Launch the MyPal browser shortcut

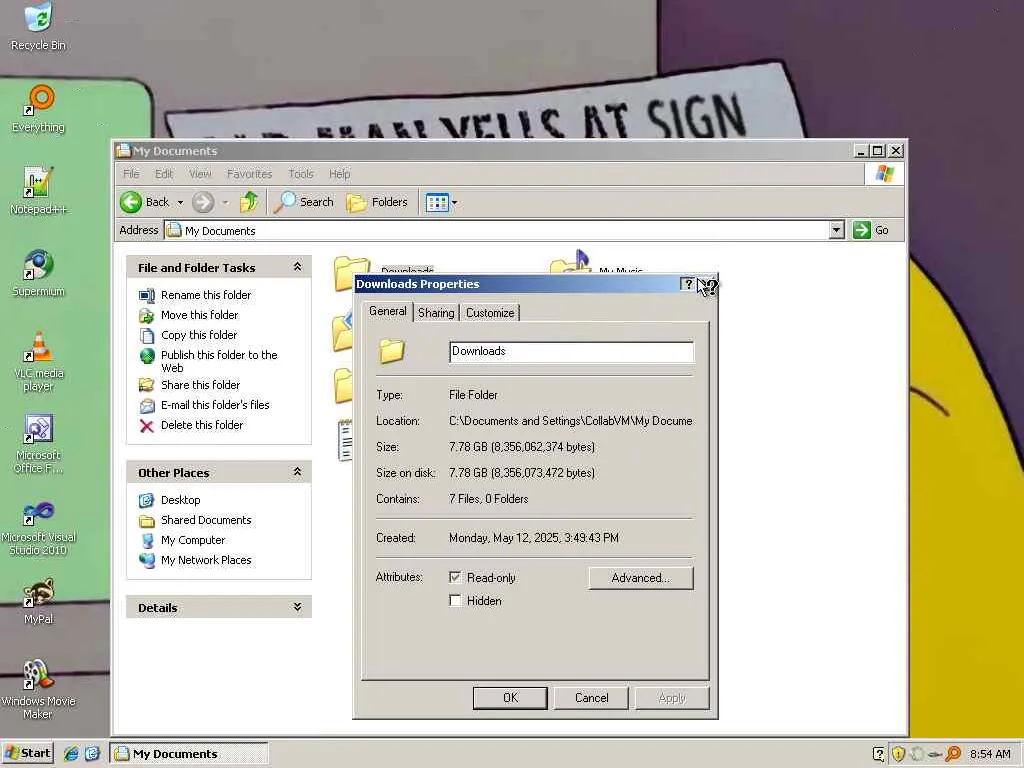tap(38, 601)
